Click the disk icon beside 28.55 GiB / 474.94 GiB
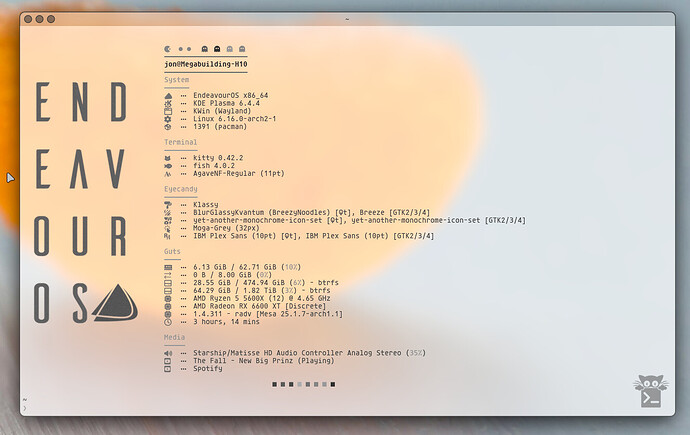 pyautogui.click(x=168, y=283)
